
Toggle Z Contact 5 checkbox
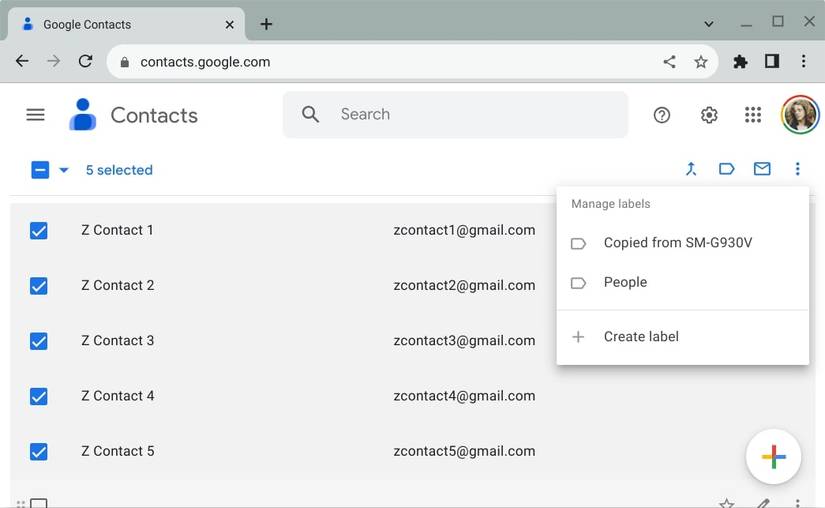[x=39, y=452]
